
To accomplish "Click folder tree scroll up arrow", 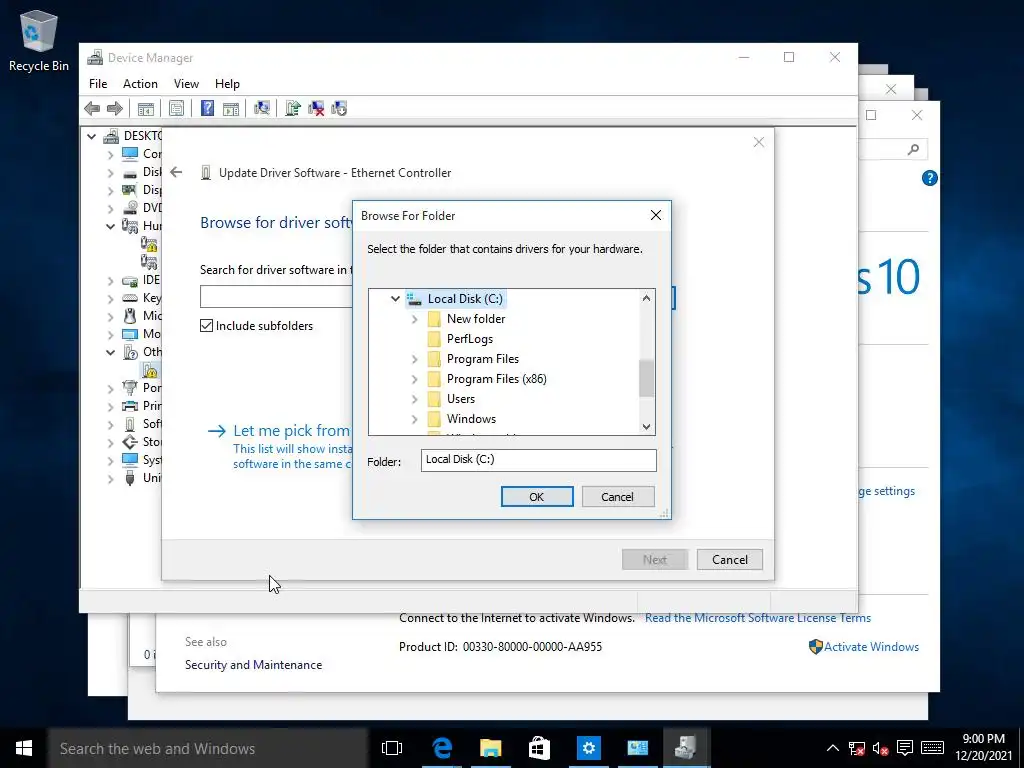I will [x=646, y=298].
